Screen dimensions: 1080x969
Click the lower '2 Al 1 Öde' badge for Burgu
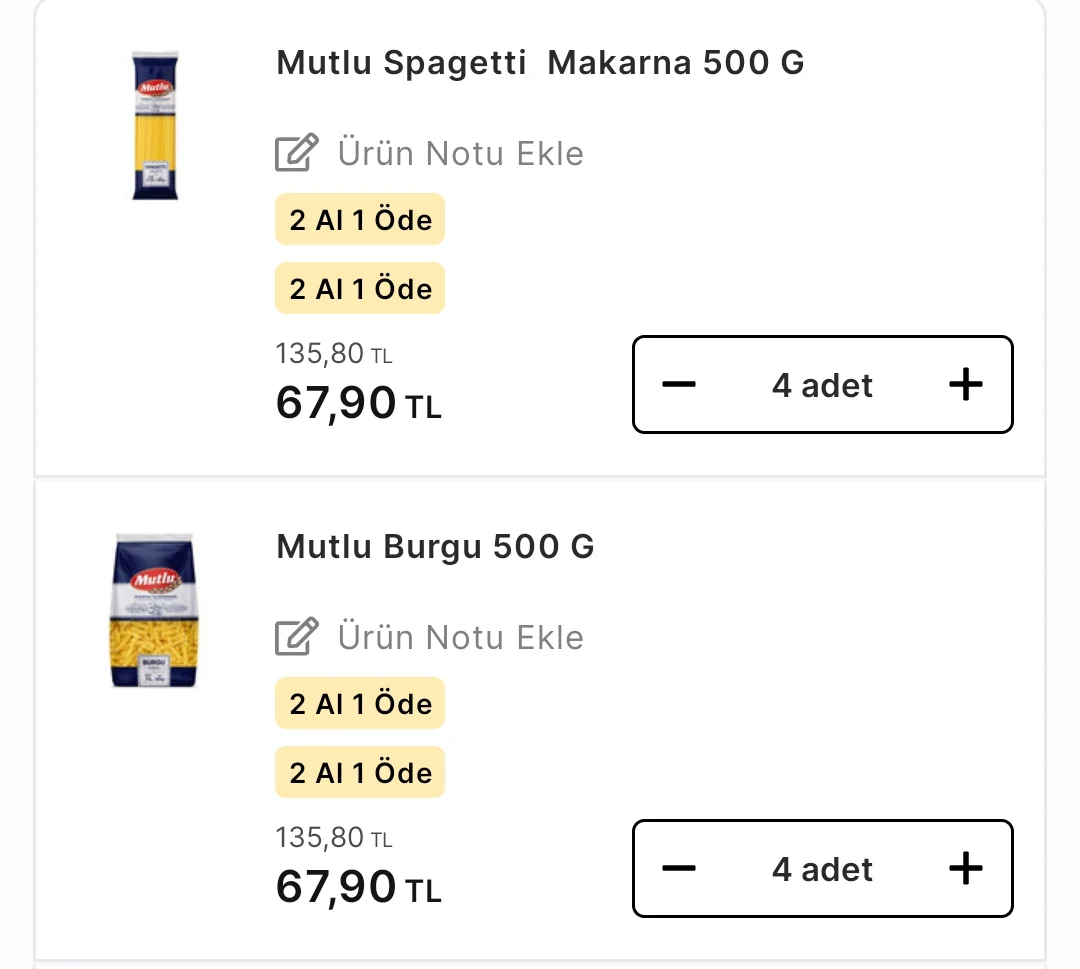[360, 773]
